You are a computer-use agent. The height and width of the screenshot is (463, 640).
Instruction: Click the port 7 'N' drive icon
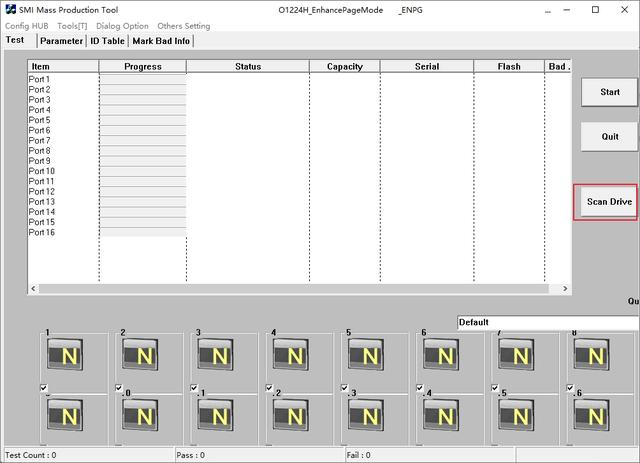coord(516,354)
